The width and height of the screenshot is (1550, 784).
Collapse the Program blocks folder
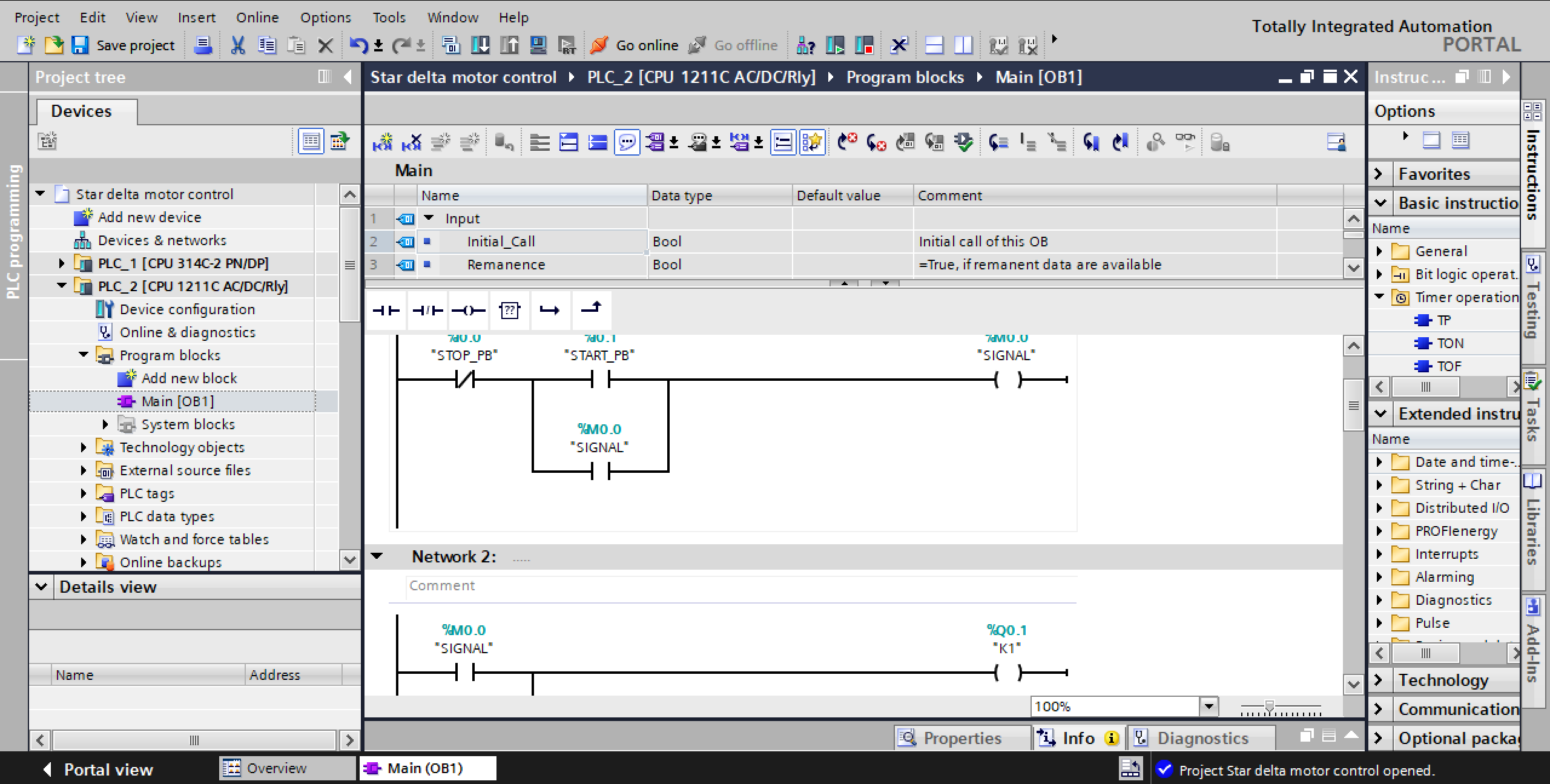(x=84, y=355)
